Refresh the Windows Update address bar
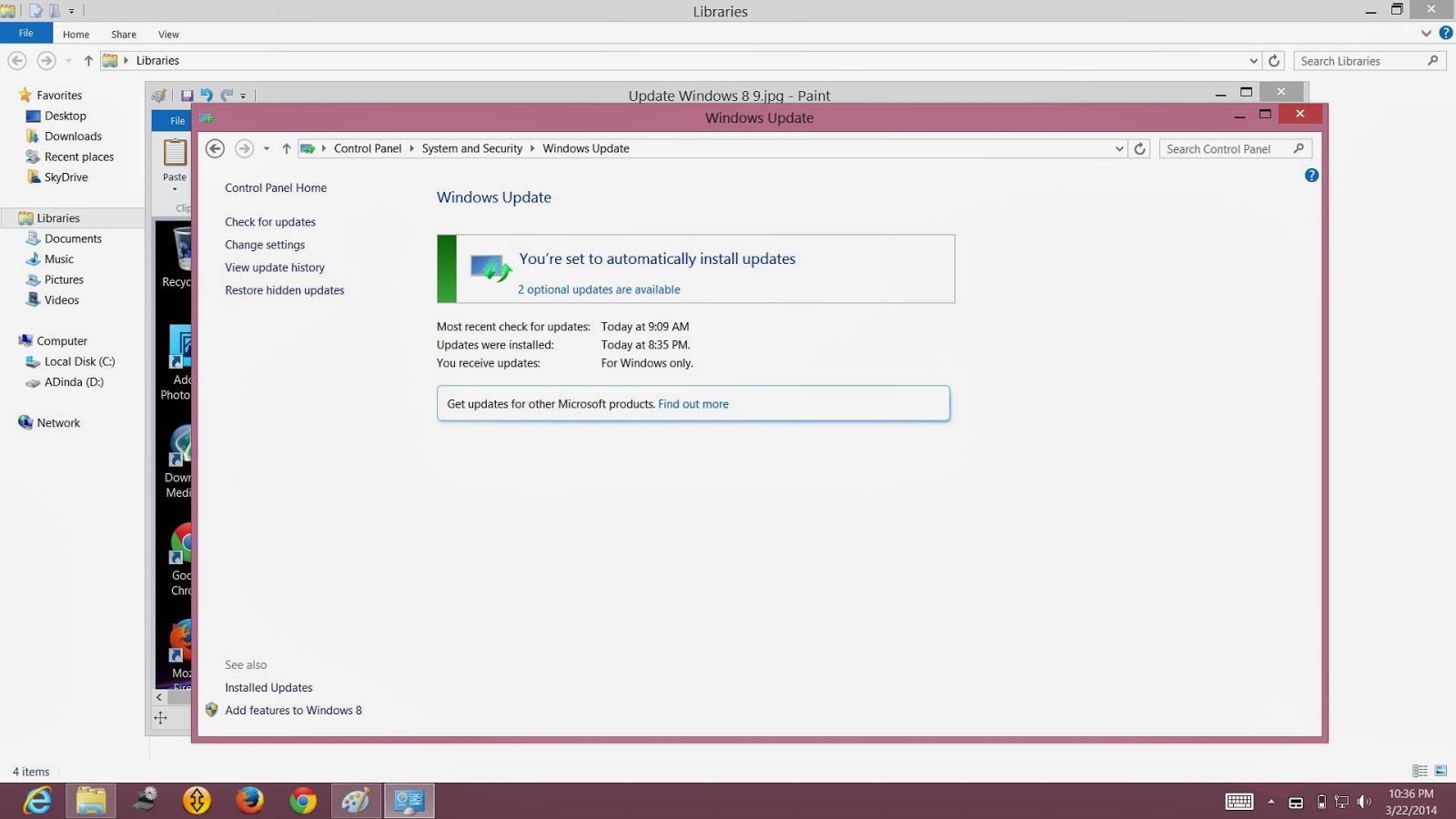Screen dimensions: 1456x819 tap(1139, 148)
